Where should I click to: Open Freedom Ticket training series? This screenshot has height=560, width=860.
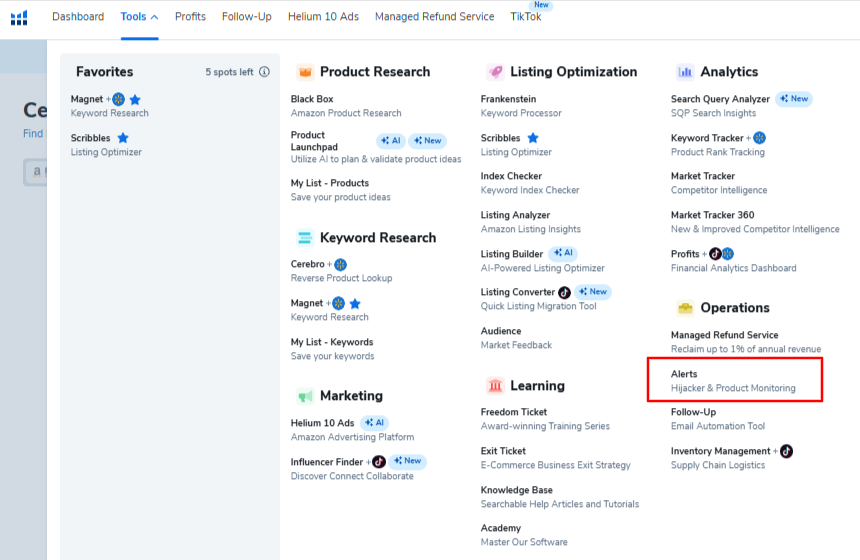click(x=514, y=412)
